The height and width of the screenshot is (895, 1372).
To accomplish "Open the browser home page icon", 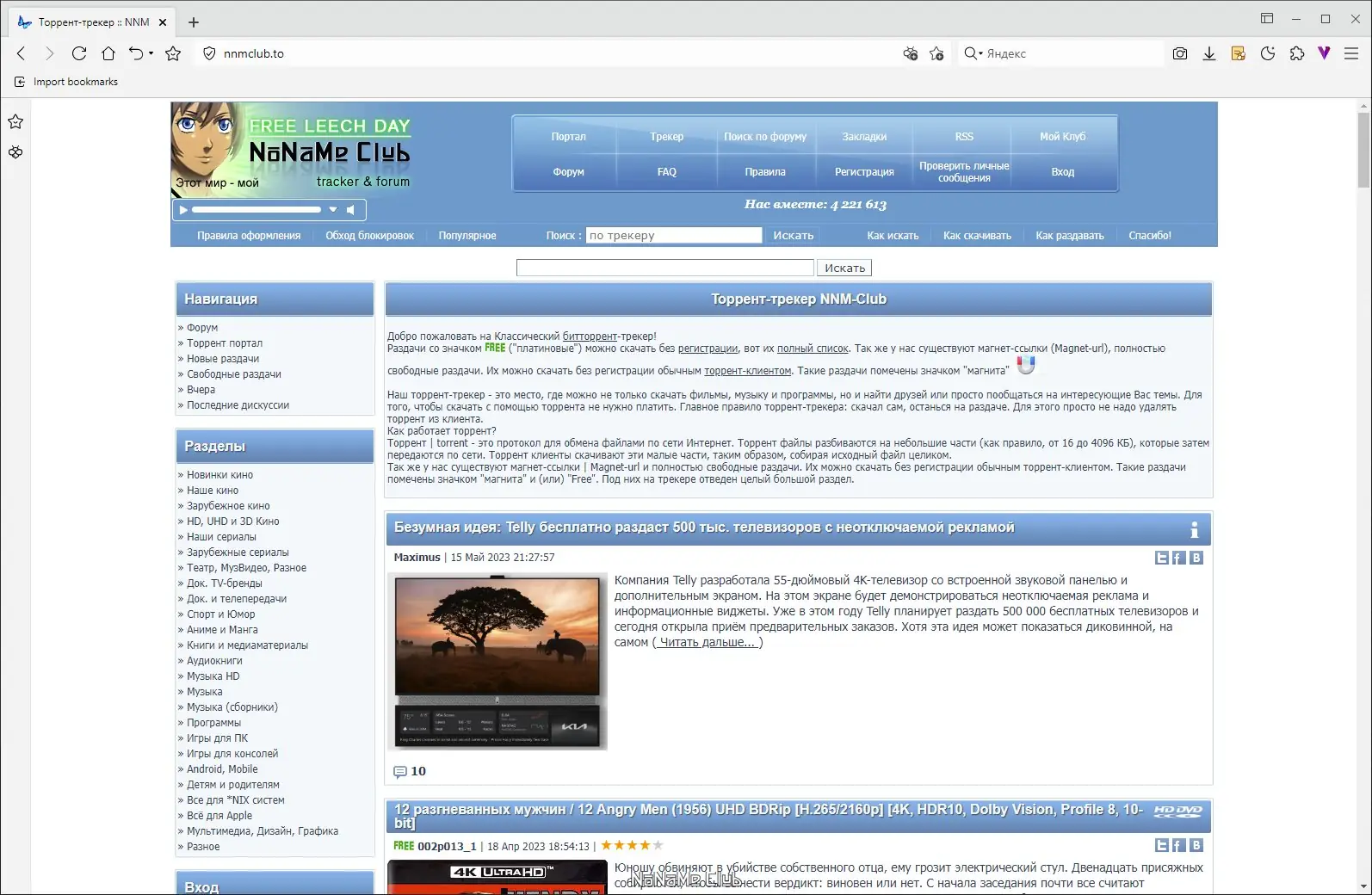I will [x=108, y=53].
